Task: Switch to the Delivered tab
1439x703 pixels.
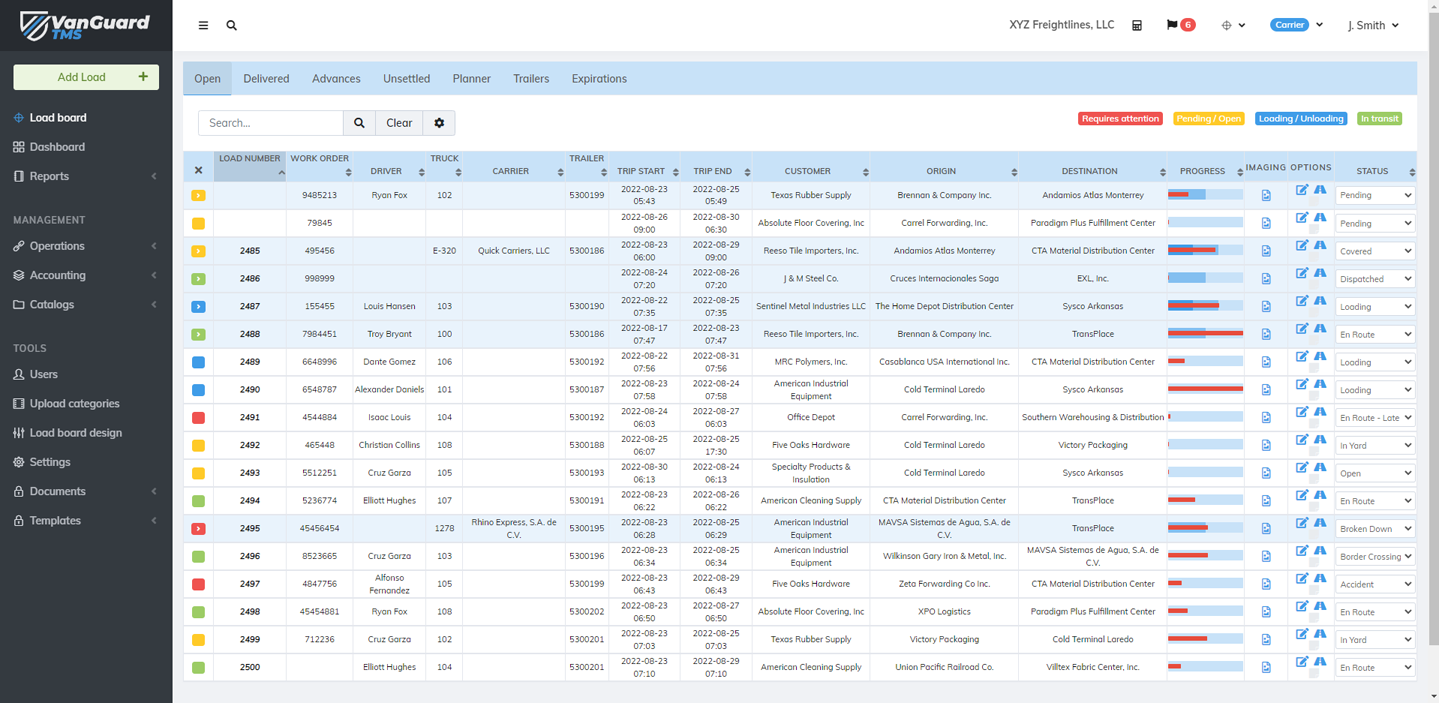Action: click(266, 79)
